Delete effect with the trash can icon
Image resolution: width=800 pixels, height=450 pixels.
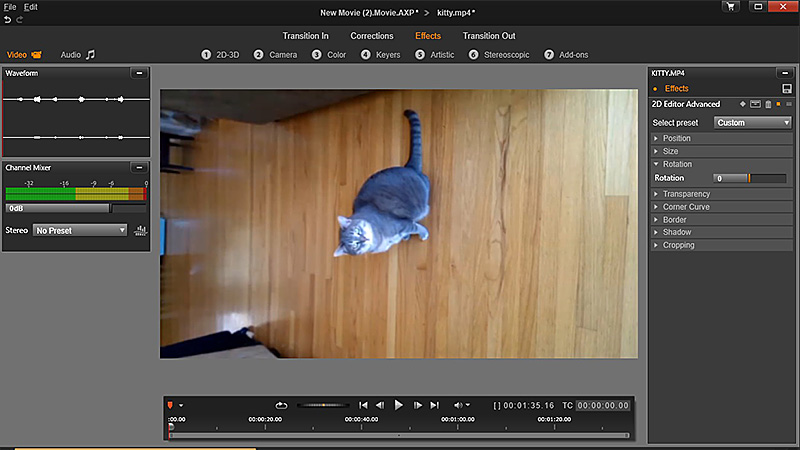(x=767, y=104)
